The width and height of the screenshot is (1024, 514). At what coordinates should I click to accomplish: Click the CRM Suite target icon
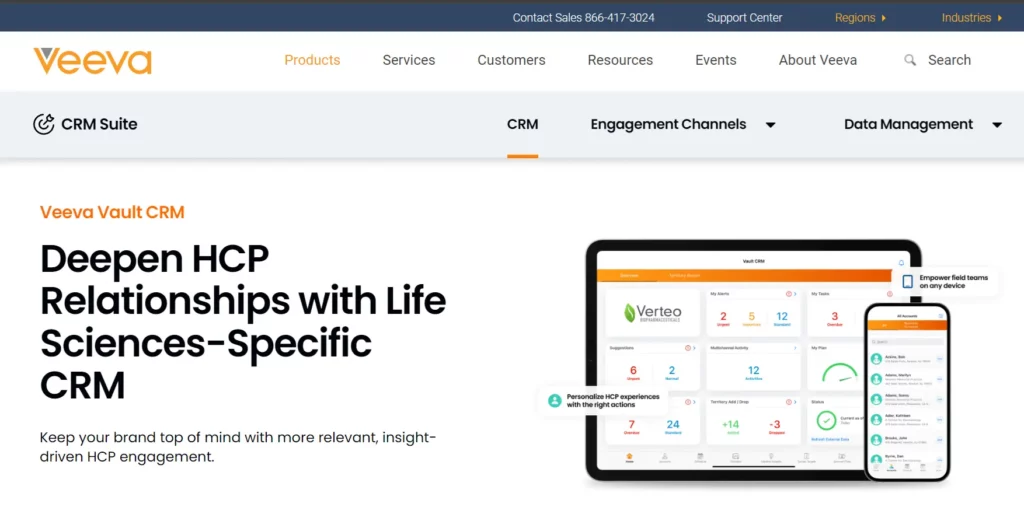click(x=44, y=124)
